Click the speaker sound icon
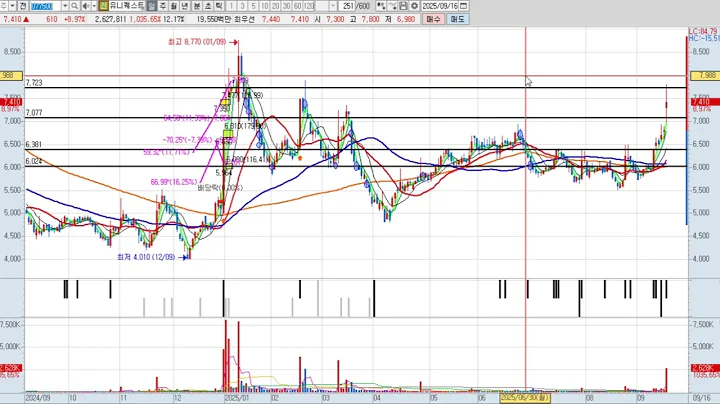This screenshot has height=404, width=720. tap(86, 6)
